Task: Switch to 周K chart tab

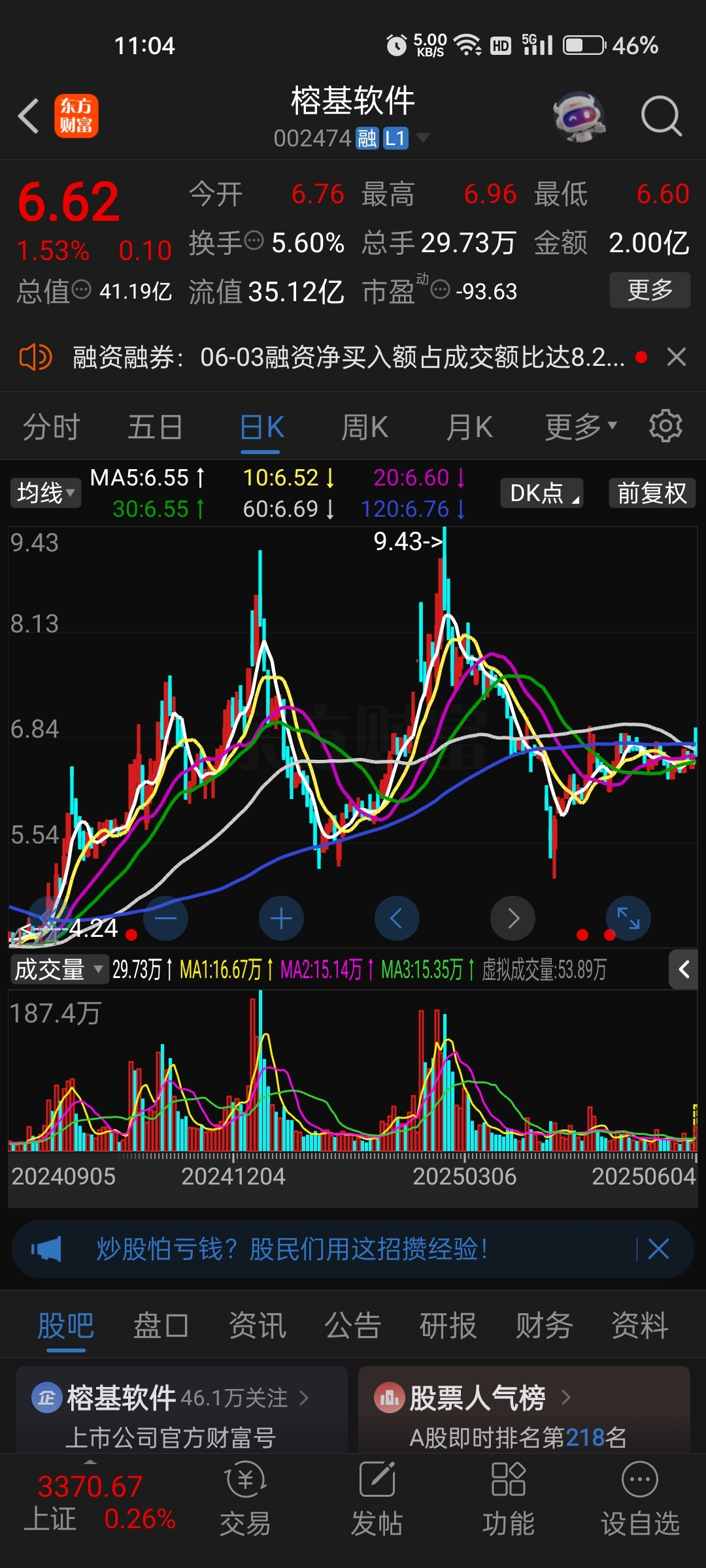Action: [365, 427]
